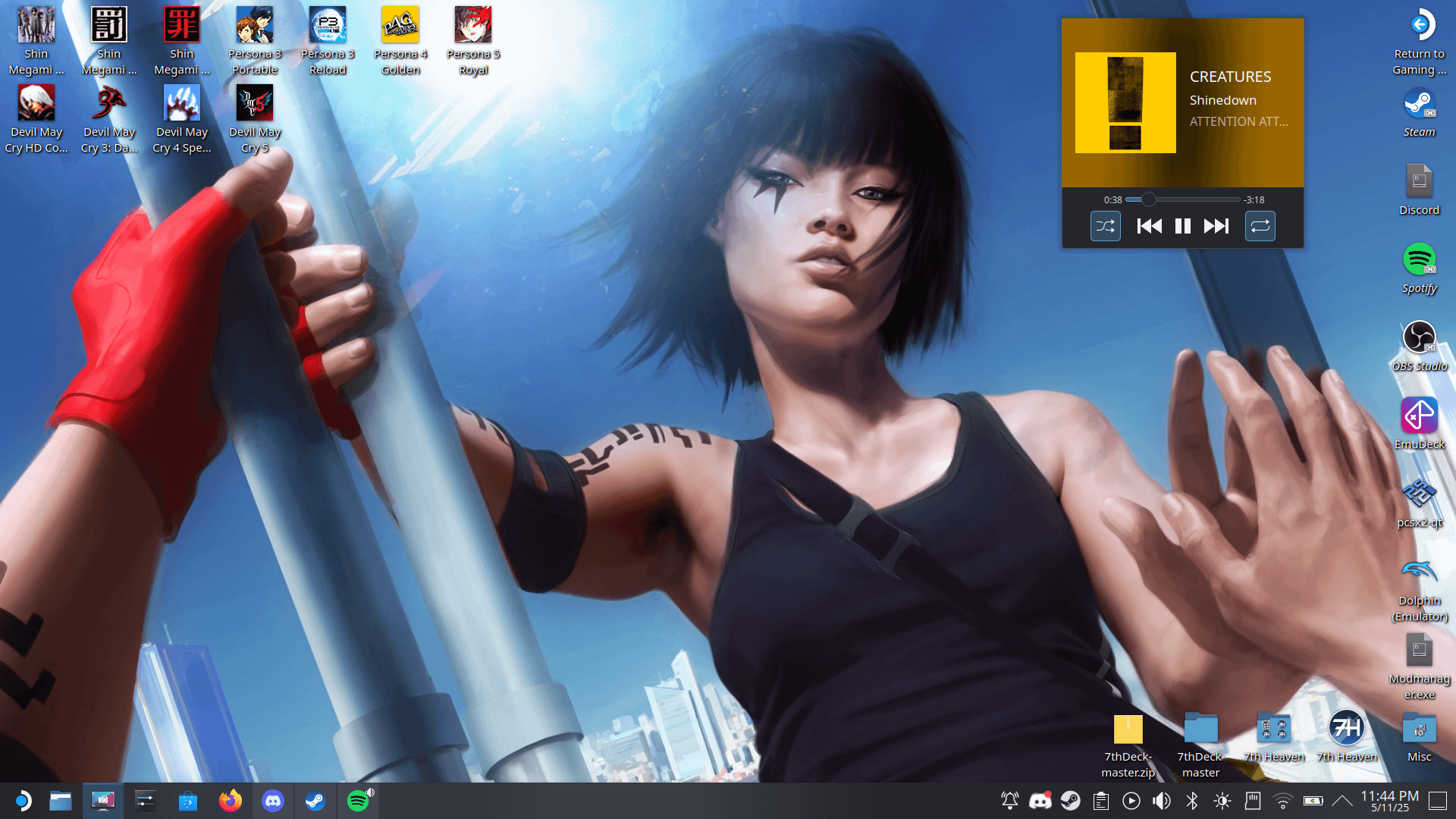Viewport: 1456px width, 819px height.
Task: Select the Persona 5 Royal desktop icon
Action: tap(473, 41)
